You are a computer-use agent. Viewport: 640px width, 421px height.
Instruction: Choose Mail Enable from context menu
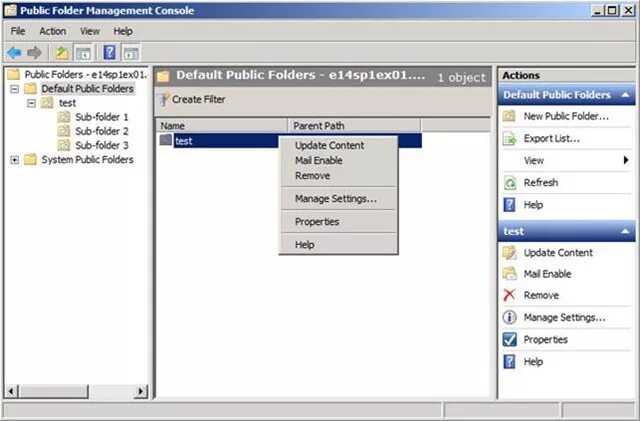click(338, 160)
